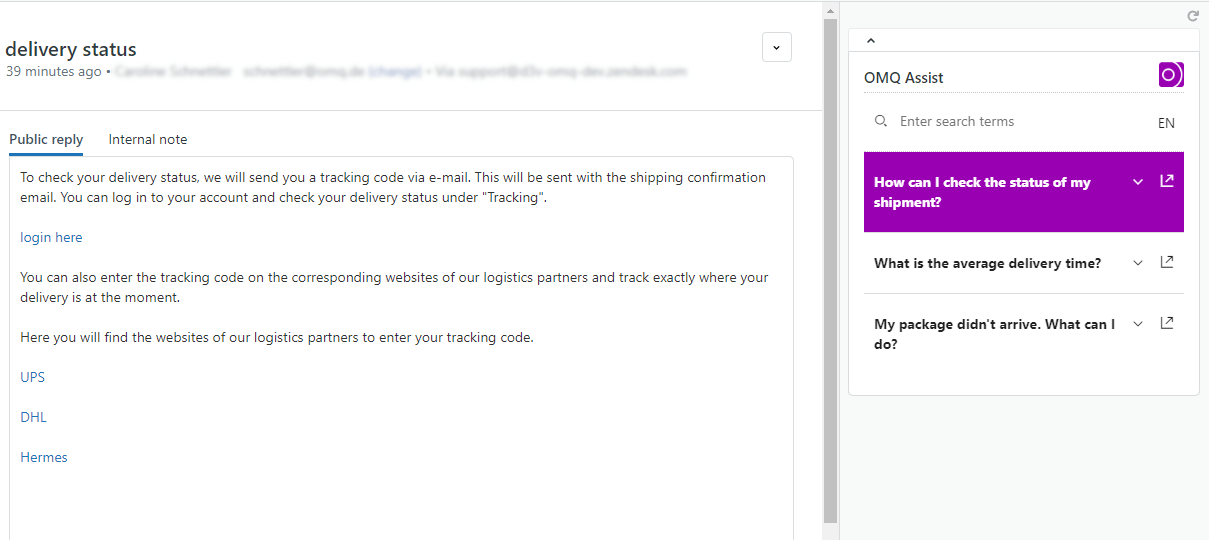This screenshot has height=540, width=1210.
Task: Open the DHL tracking link
Action: [34, 418]
